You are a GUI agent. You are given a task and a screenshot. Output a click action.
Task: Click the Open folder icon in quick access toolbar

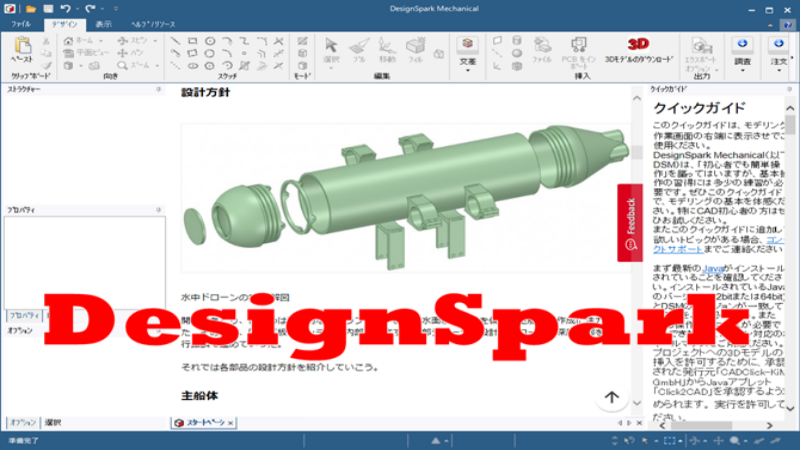coord(31,9)
